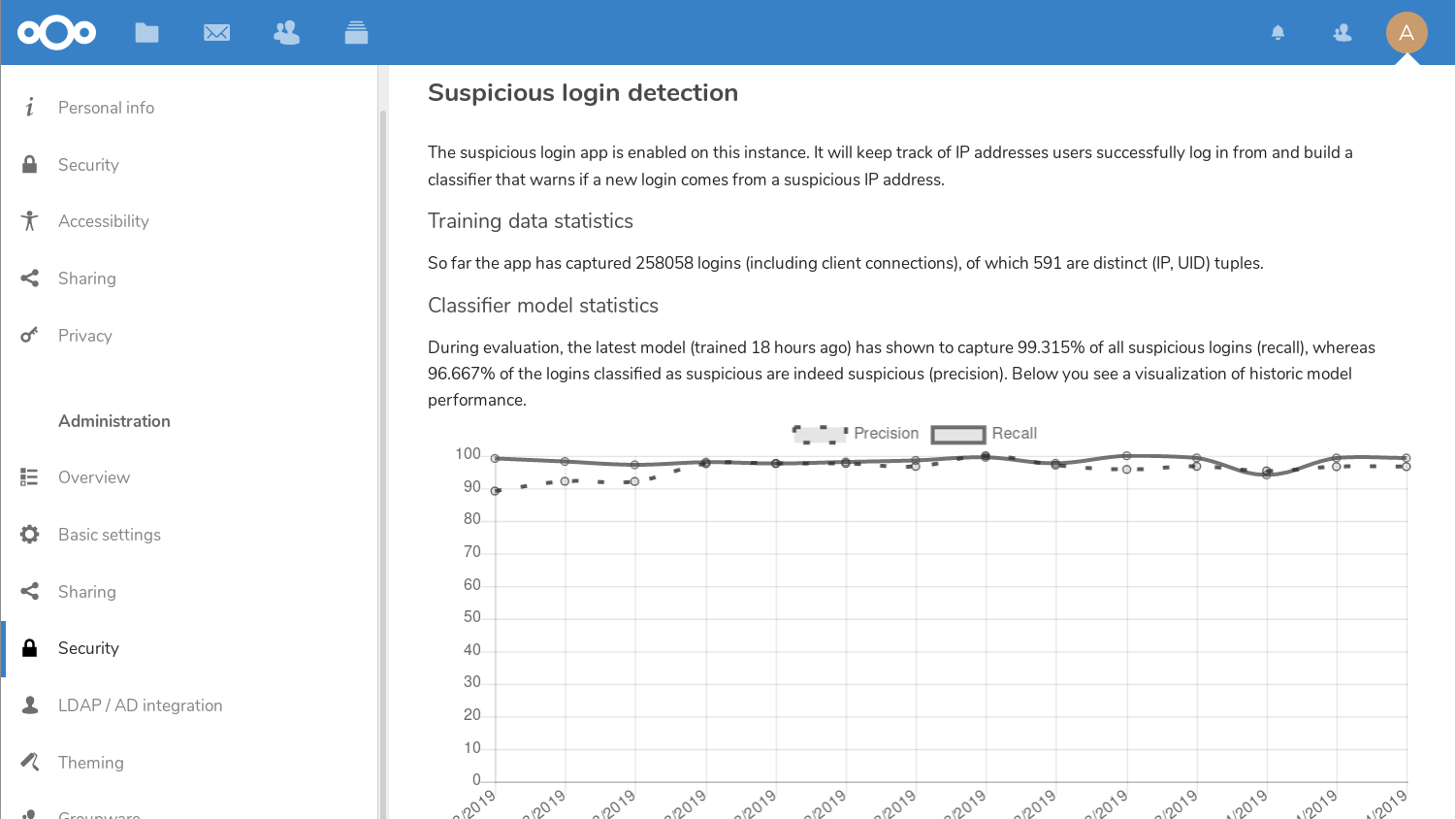Viewport: 1456px width, 819px height.
Task: Go to Personal info settings
Action: point(106,108)
